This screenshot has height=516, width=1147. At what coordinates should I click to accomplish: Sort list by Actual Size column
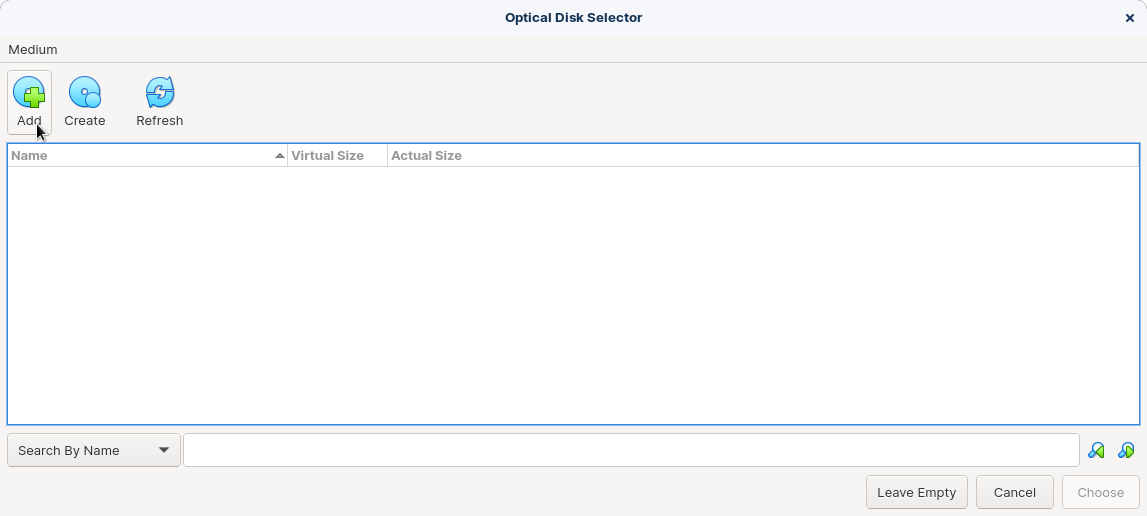coord(763,155)
